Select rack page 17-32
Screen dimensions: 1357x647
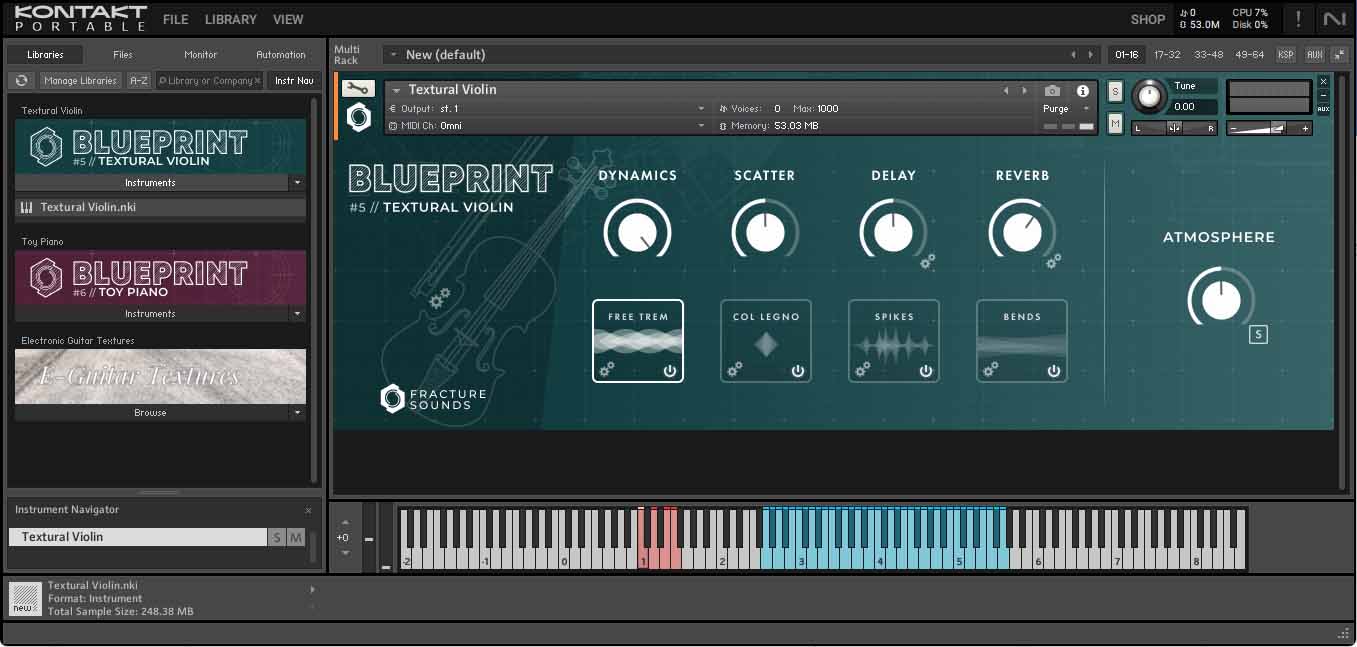pos(1167,55)
